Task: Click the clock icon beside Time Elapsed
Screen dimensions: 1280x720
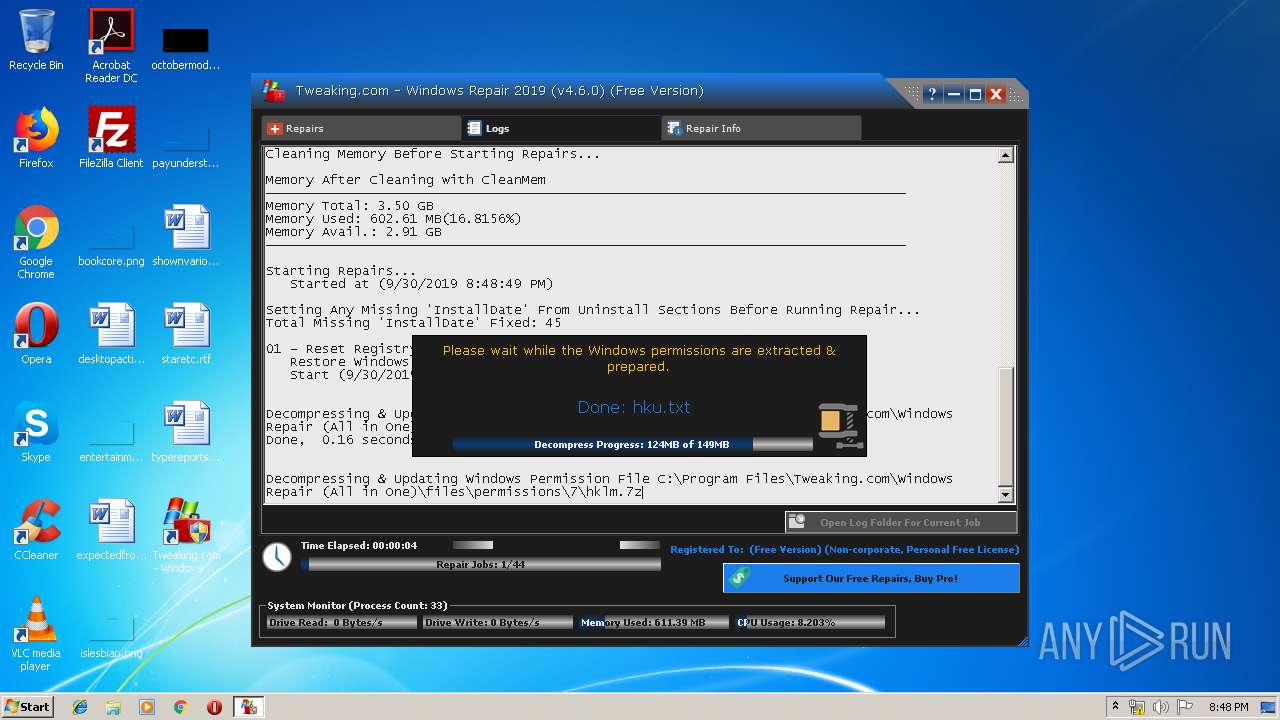Action: 277,557
